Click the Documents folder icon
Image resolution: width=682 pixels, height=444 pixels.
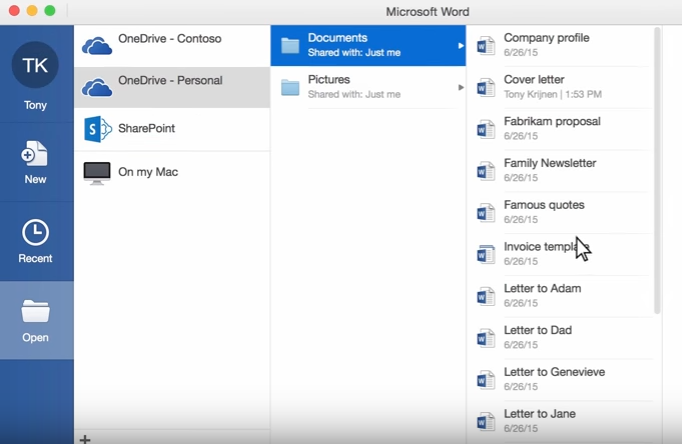pos(290,45)
